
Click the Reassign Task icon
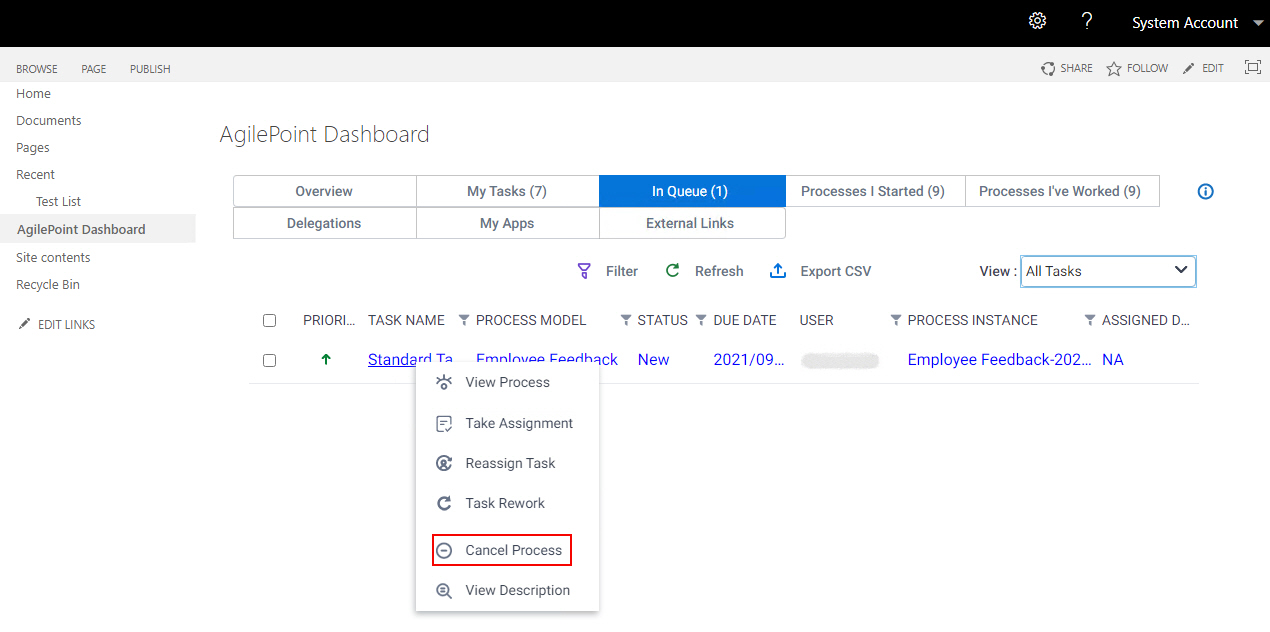point(444,463)
